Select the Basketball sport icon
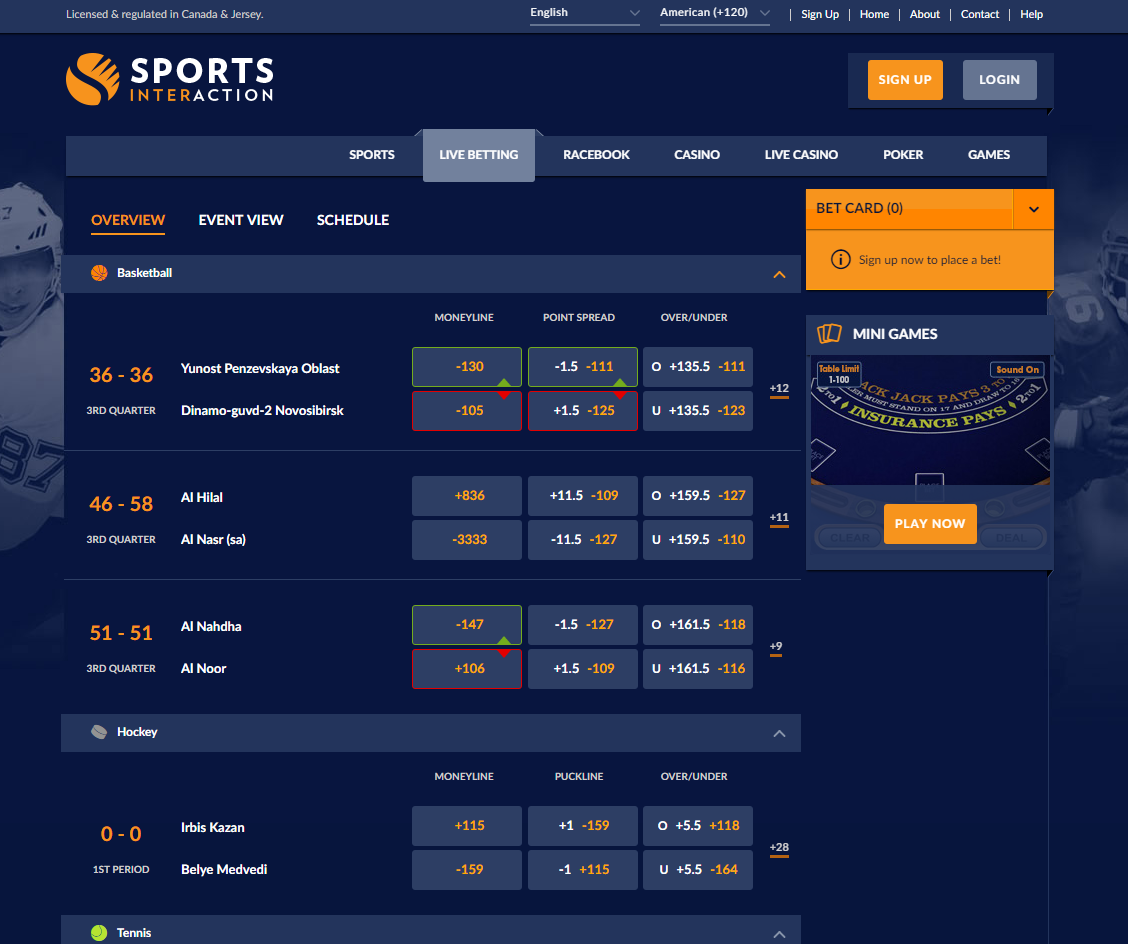The height and width of the screenshot is (944, 1128). (98, 272)
